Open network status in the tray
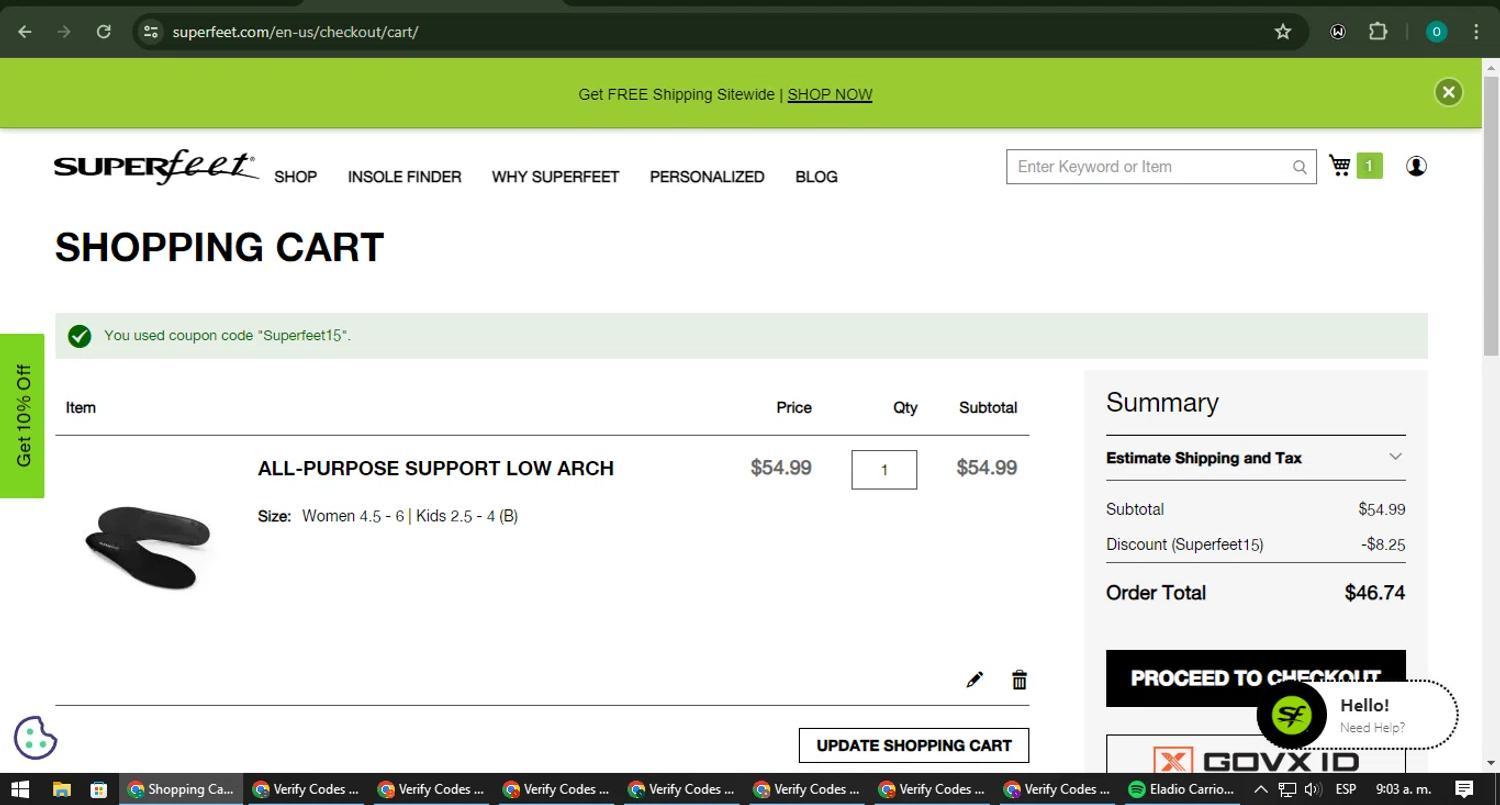 click(x=1287, y=789)
